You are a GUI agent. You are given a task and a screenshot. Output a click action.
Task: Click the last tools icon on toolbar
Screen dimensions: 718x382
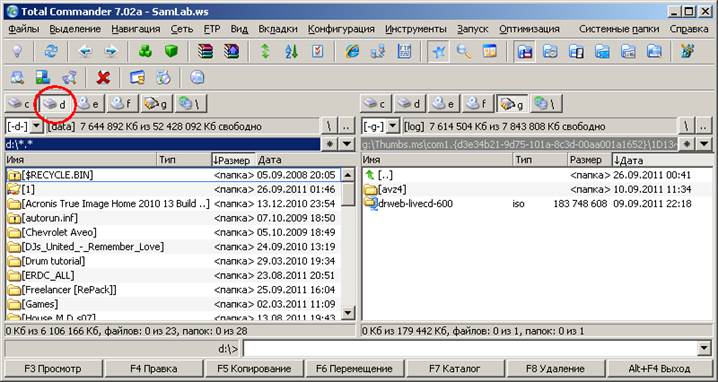click(687, 51)
